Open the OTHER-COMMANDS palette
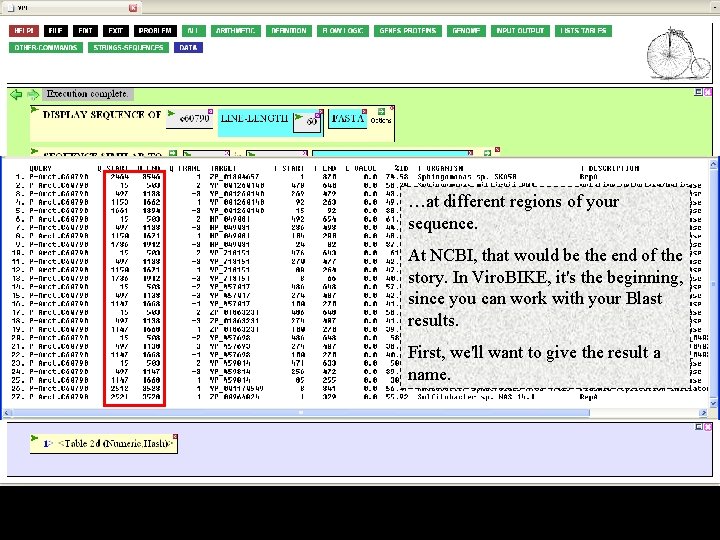The height and width of the screenshot is (540, 720). coord(46,47)
